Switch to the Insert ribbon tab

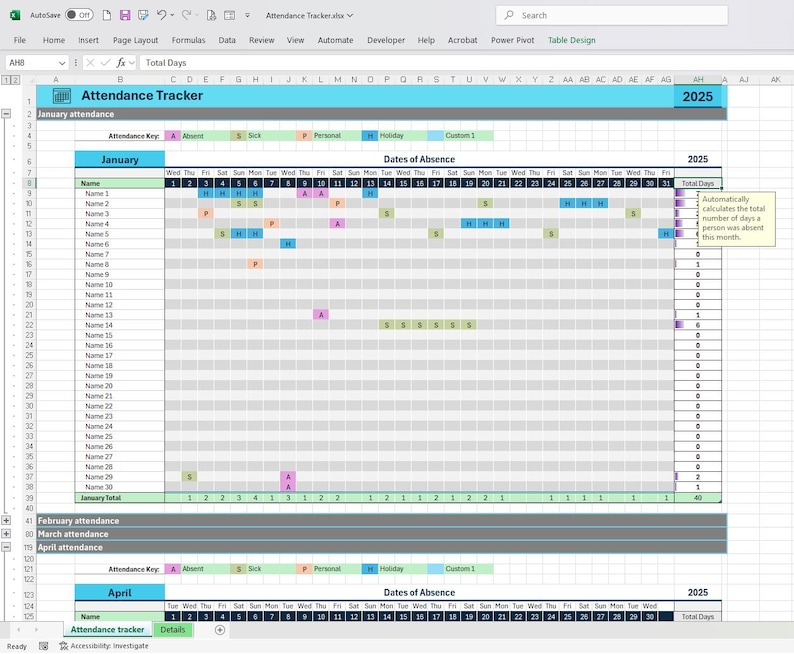tap(88, 40)
